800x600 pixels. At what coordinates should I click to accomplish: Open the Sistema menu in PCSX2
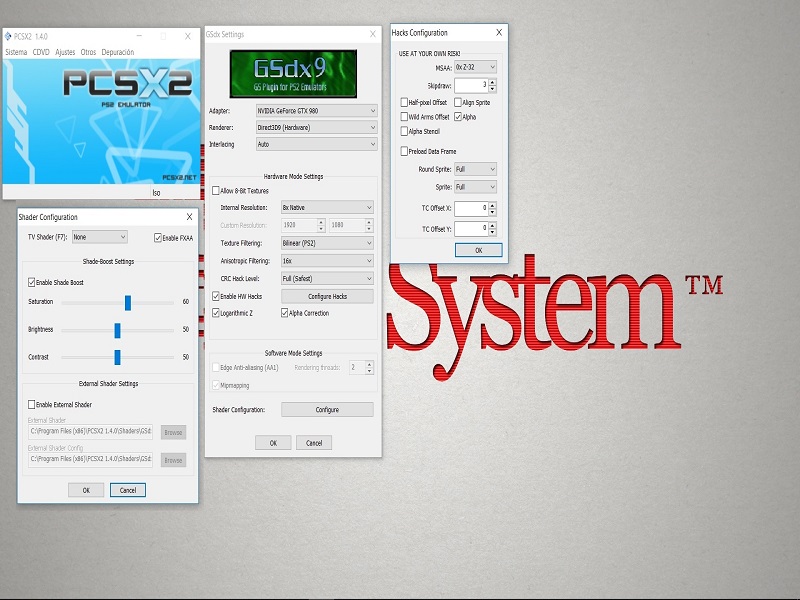[16, 52]
